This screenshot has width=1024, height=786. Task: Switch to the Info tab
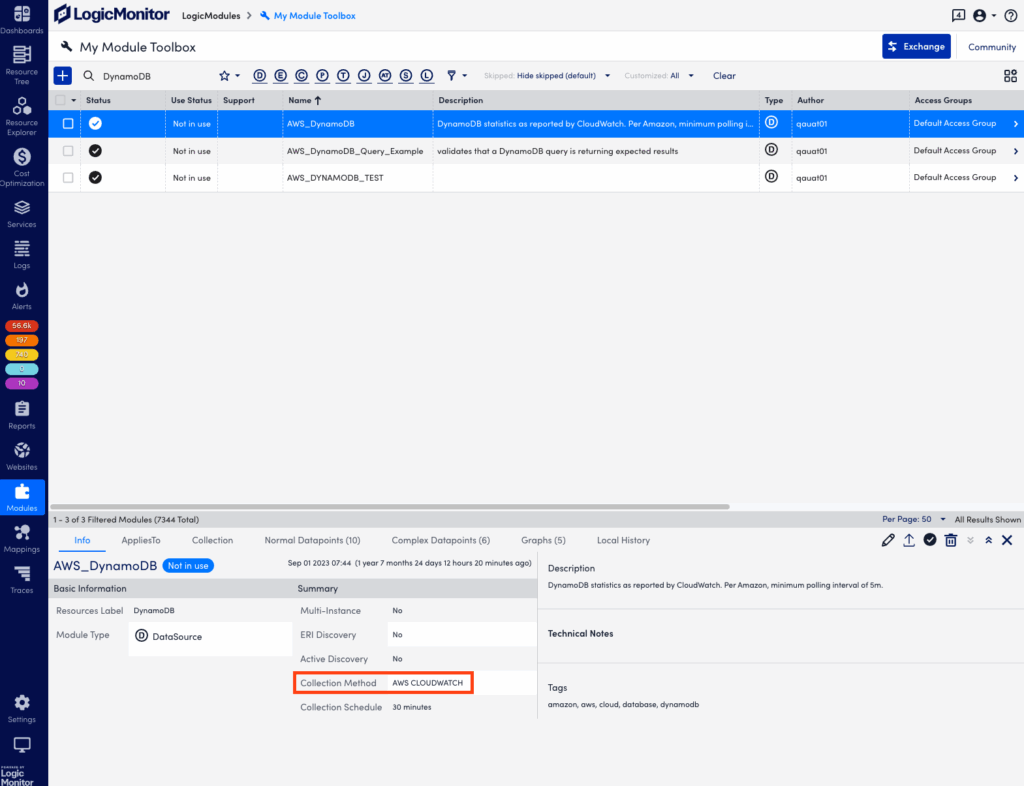click(x=82, y=541)
